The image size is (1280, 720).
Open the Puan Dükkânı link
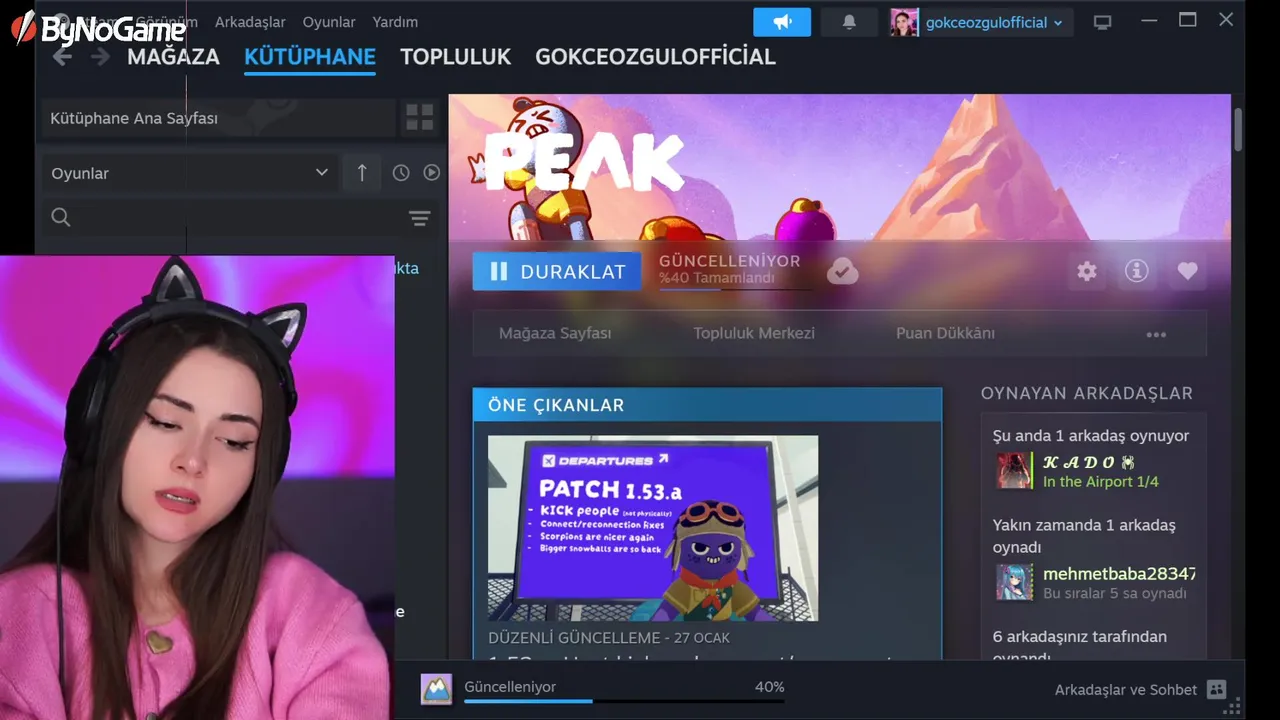[x=945, y=333]
